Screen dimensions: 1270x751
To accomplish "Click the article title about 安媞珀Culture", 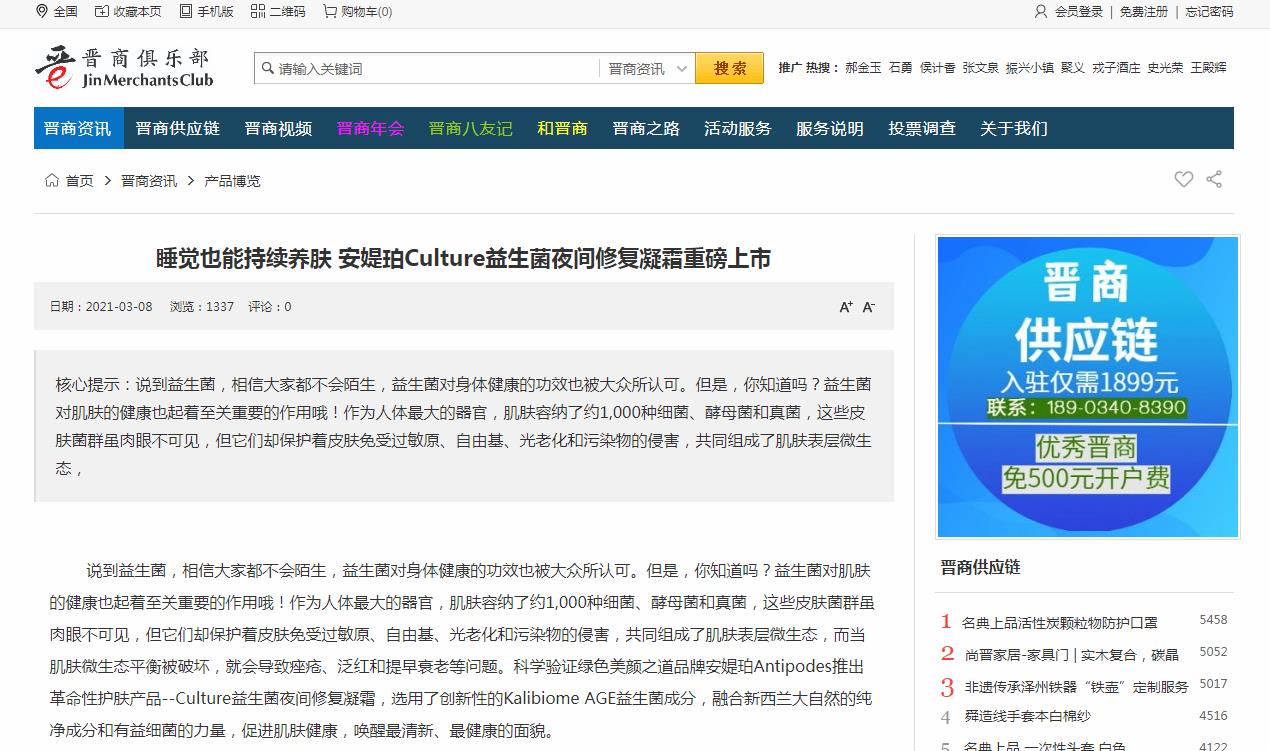I will tap(464, 258).
